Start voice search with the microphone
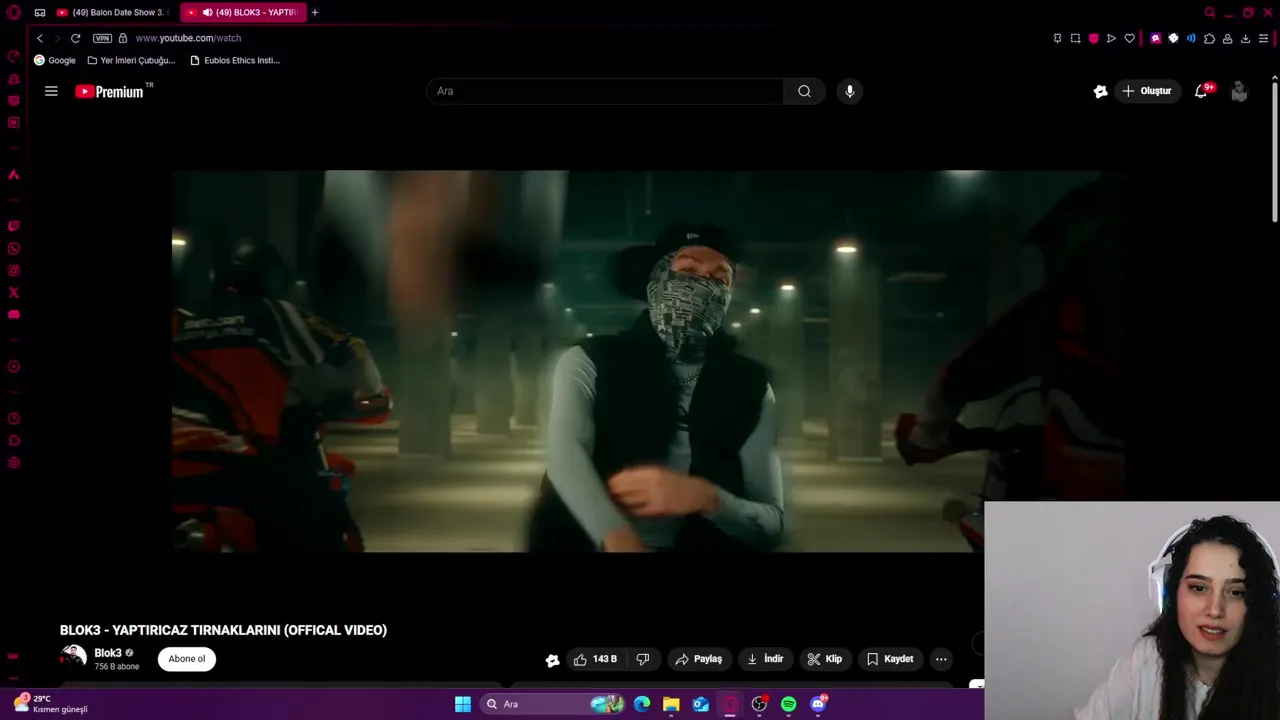The image size is (1280, 720). [x=849, y=91]
